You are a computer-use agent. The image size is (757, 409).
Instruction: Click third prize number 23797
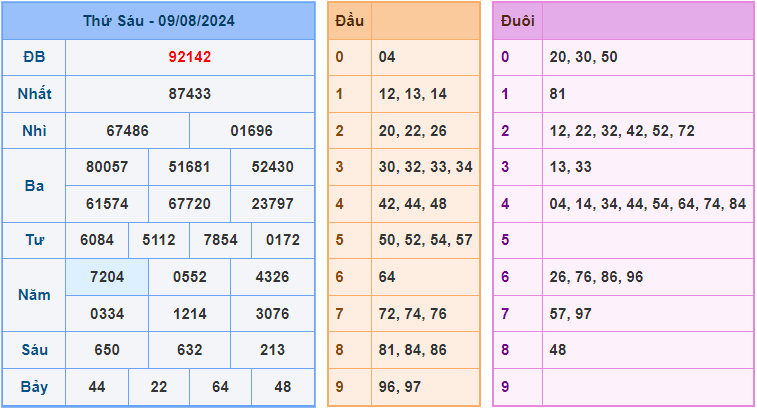click(273, 204)
